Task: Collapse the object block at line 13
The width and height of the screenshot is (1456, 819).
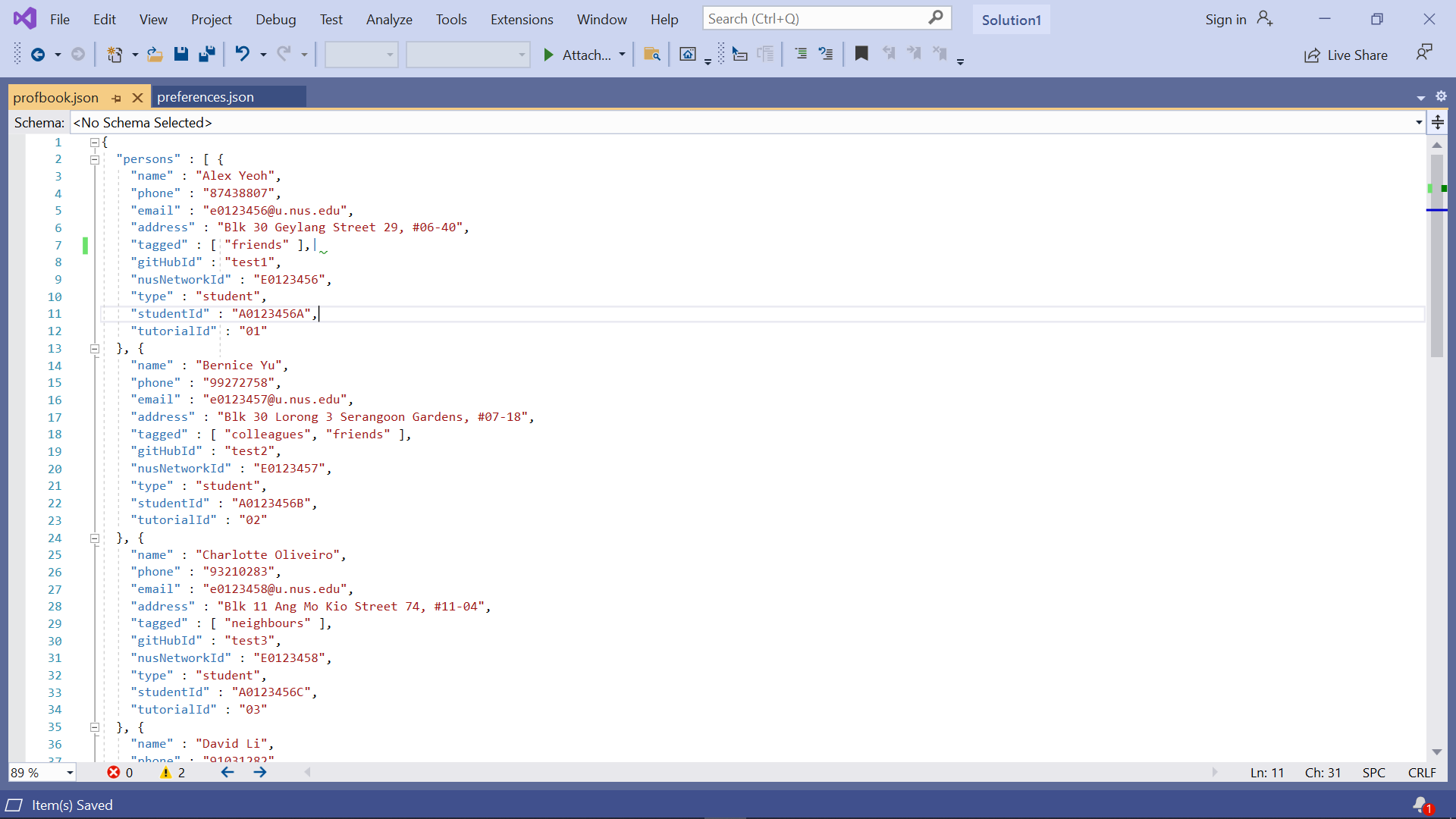Action: 95,349
